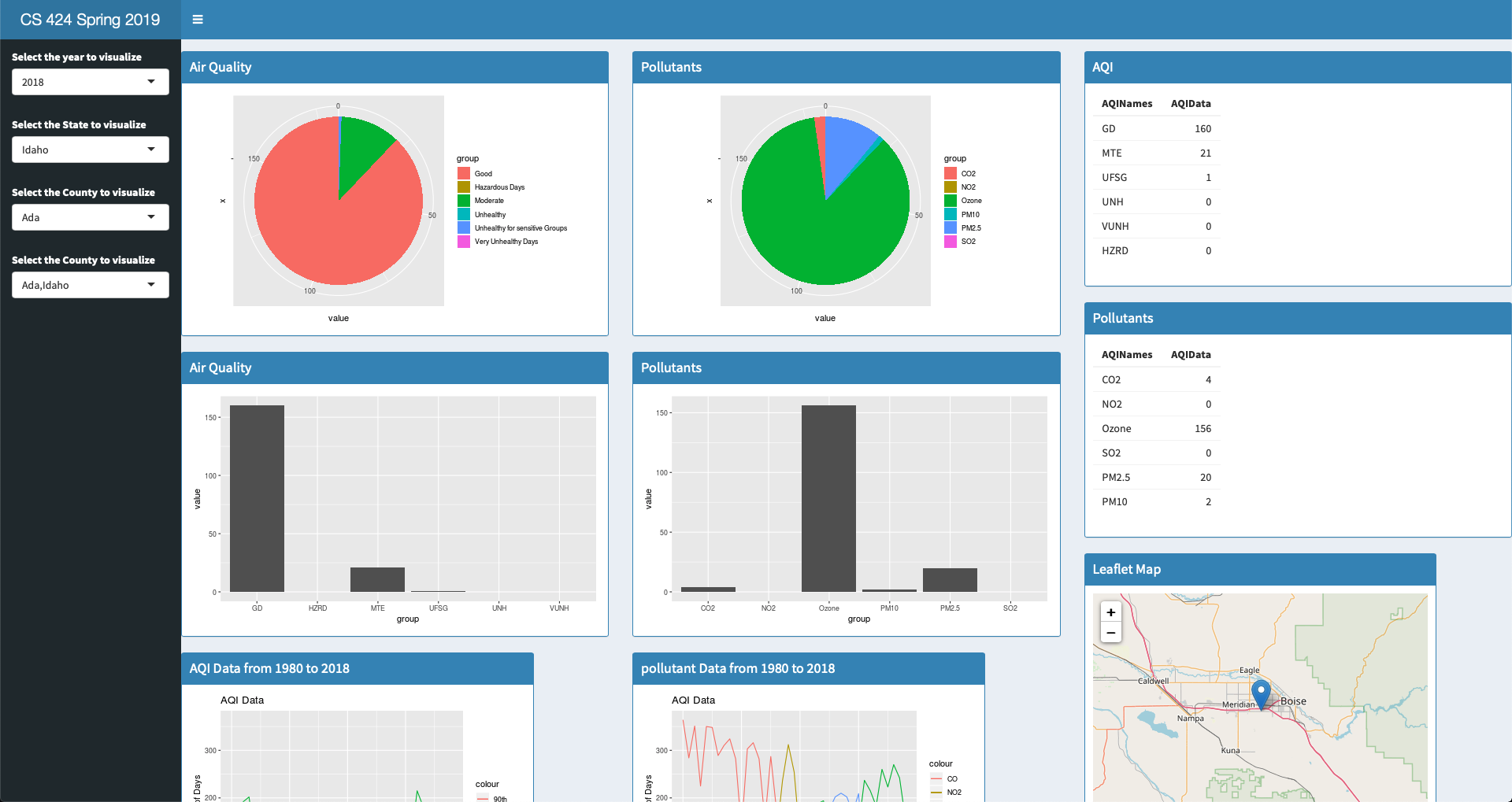Click the PM10 legend swatch in Pollutants pie
Screen dimensions: 1512x802
pos(951,214)
